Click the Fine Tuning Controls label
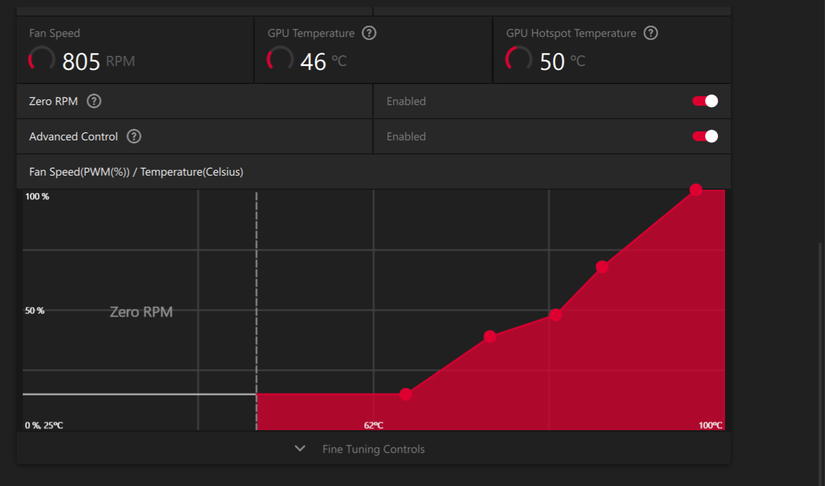The height and width of the screenshot is (486, 825). 374,449
